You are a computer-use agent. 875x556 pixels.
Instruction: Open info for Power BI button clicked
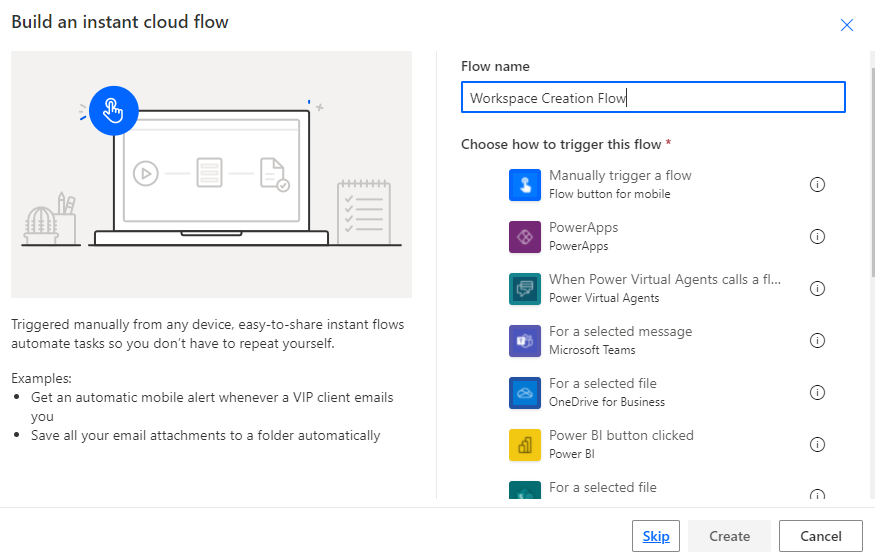[817, 445]
